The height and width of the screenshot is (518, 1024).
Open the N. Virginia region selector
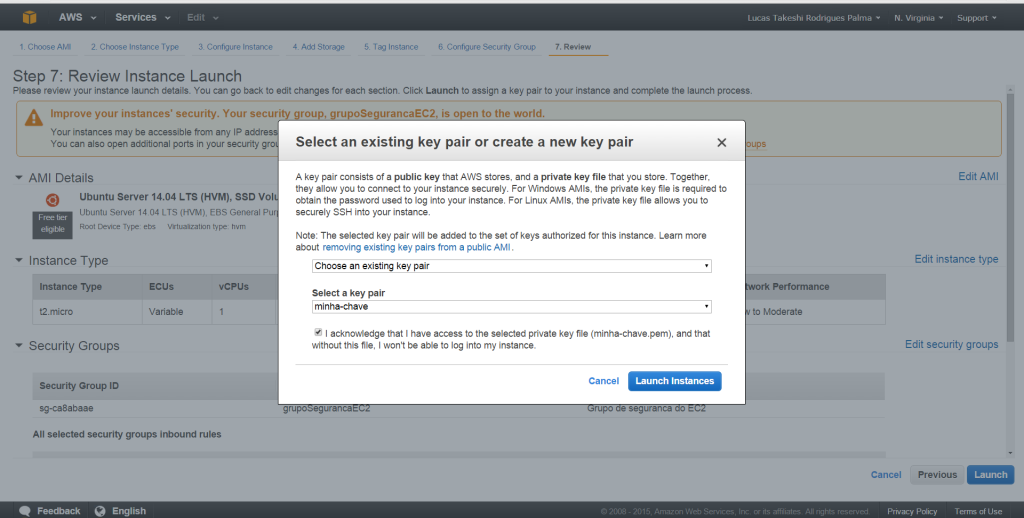tap(918, 18)
